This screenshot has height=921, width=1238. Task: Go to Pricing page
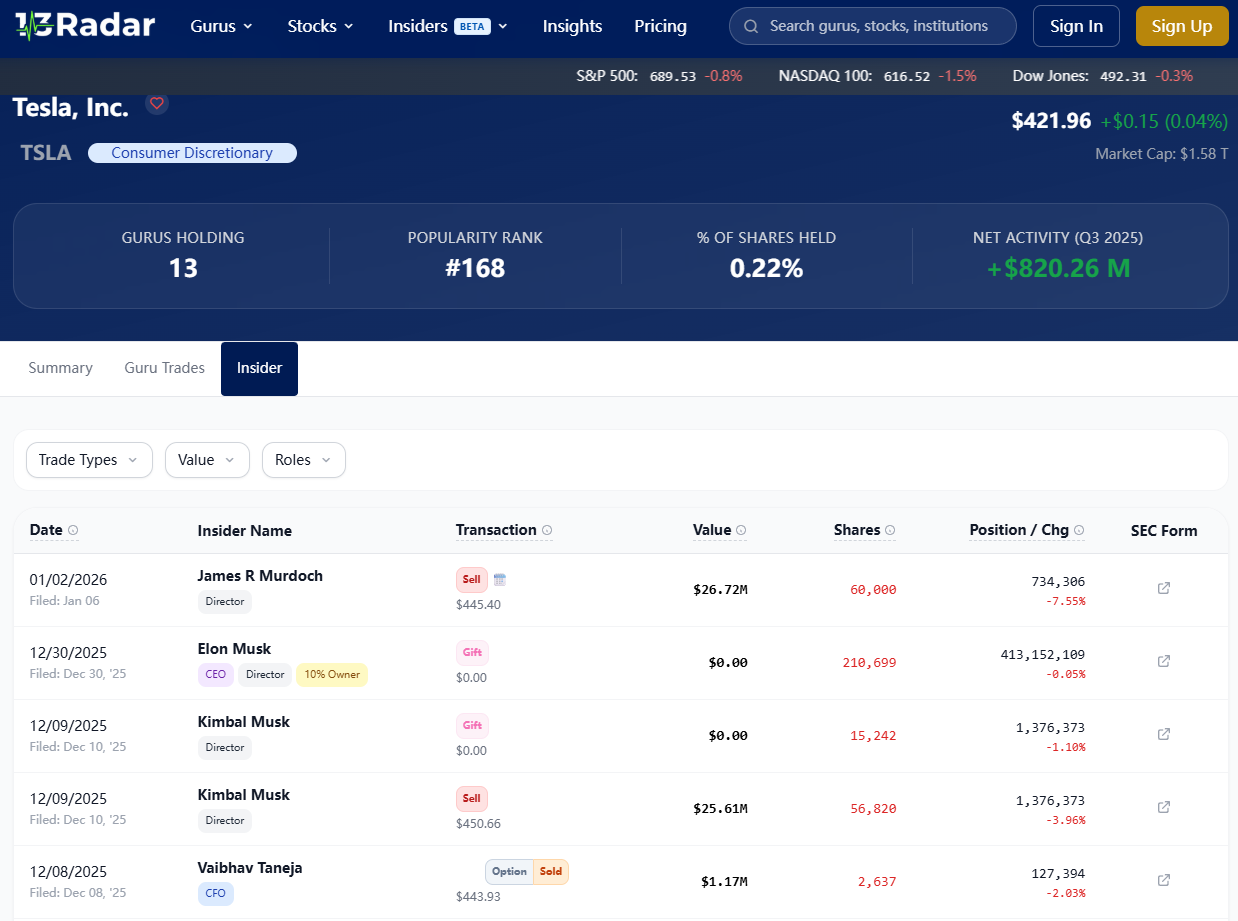[660, 26]
